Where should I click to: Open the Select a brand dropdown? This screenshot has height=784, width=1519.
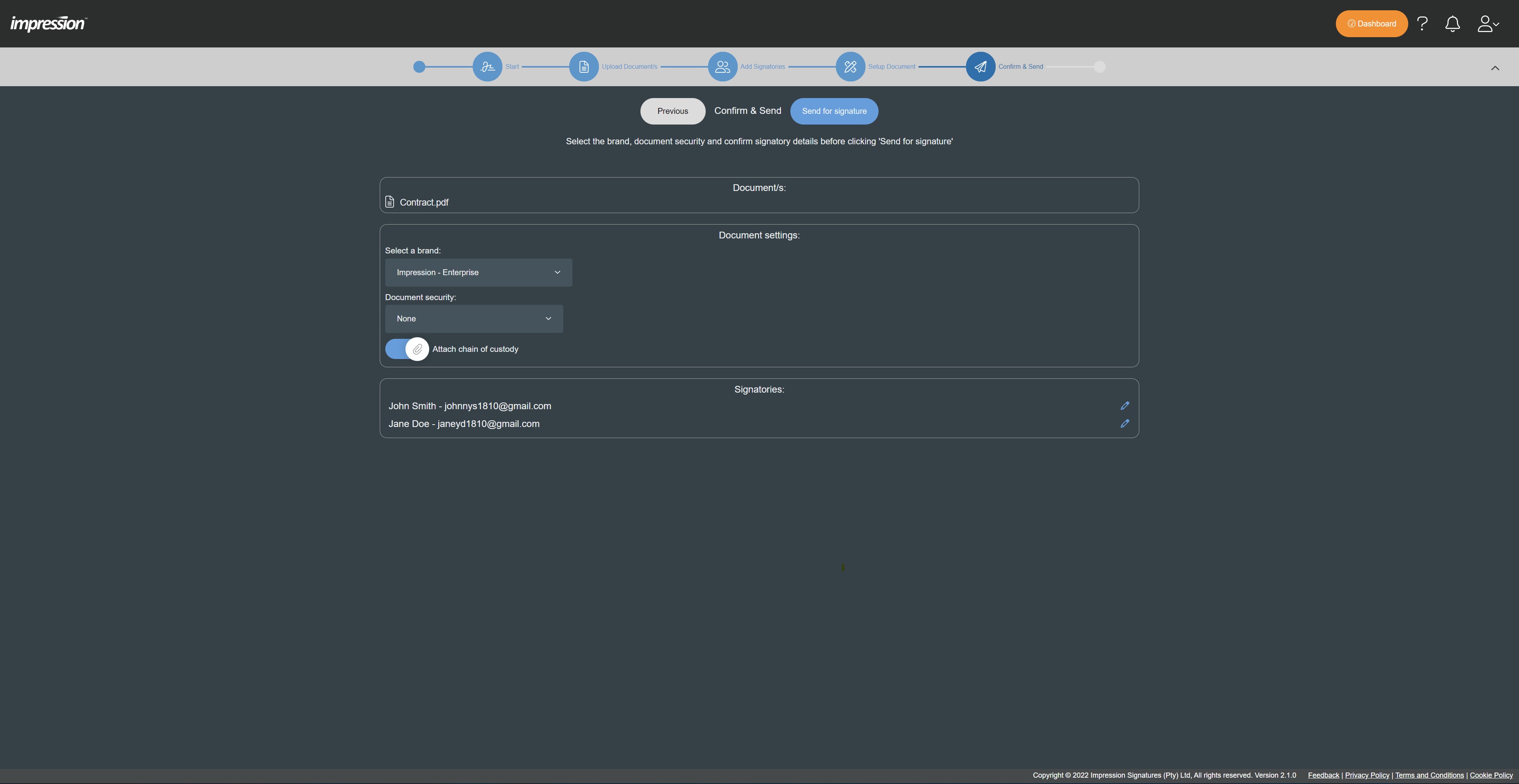click(x=478, y=272)
